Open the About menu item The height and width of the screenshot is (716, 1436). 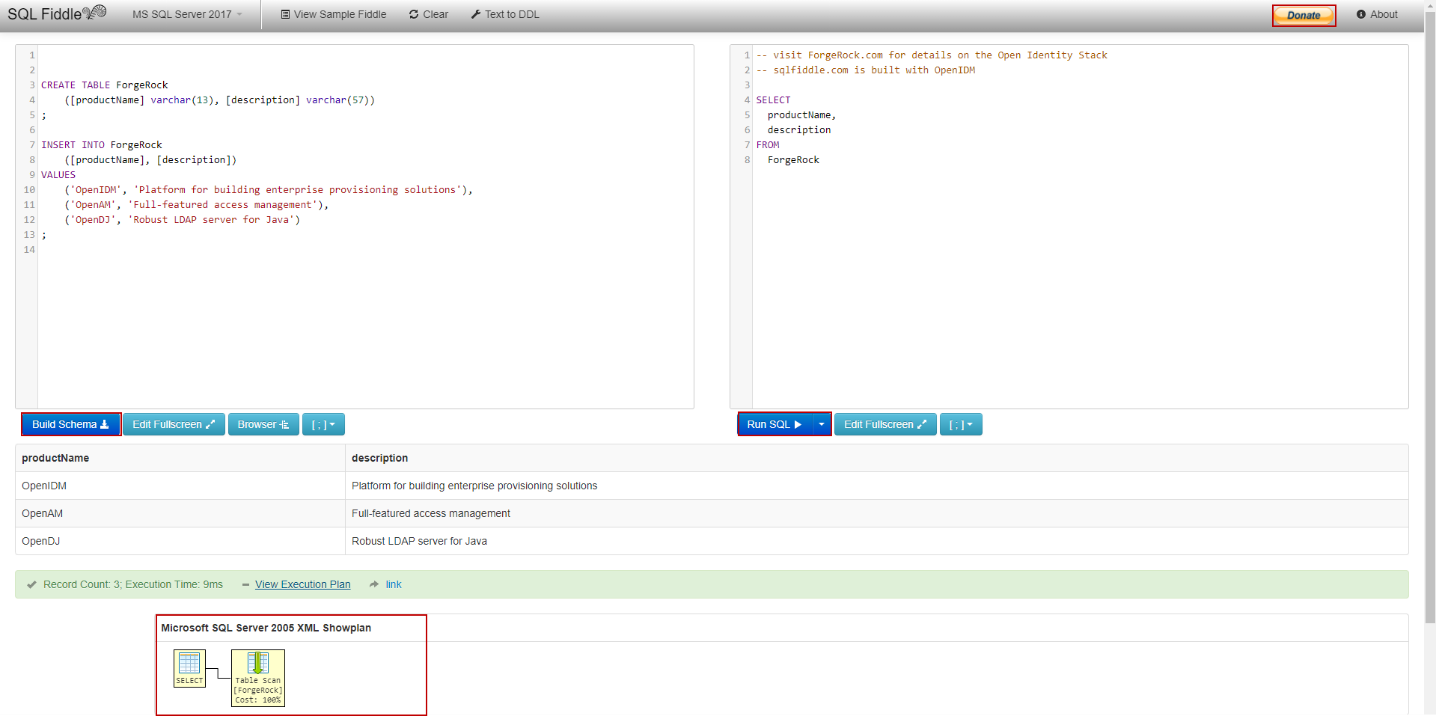pos(1377,15)
